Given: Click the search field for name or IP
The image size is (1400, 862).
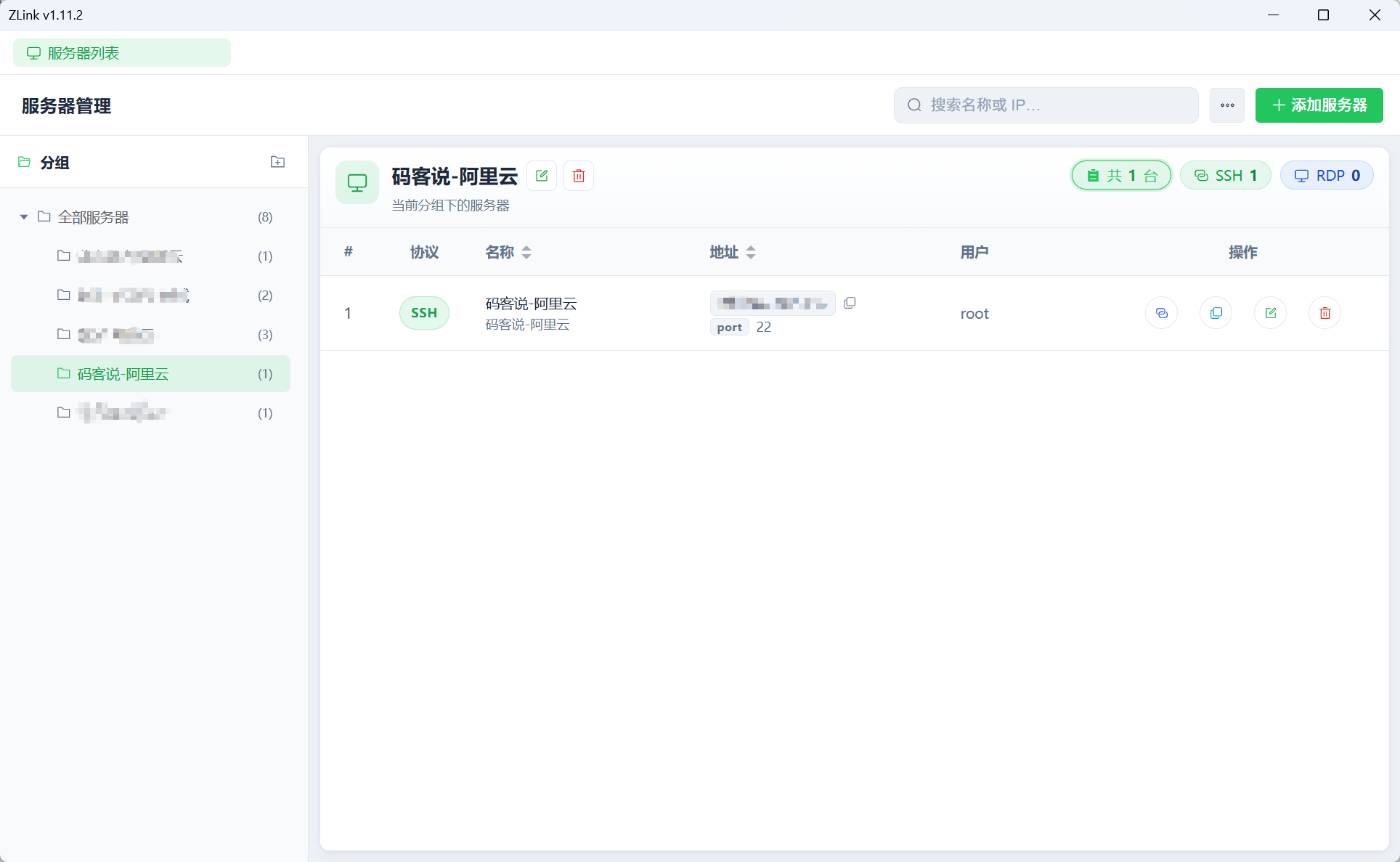Looking at the screenshot, I should tap(1046, 105).
